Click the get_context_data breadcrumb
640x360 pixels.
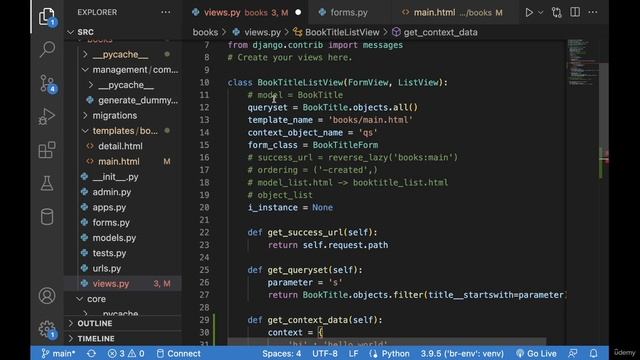435,32
